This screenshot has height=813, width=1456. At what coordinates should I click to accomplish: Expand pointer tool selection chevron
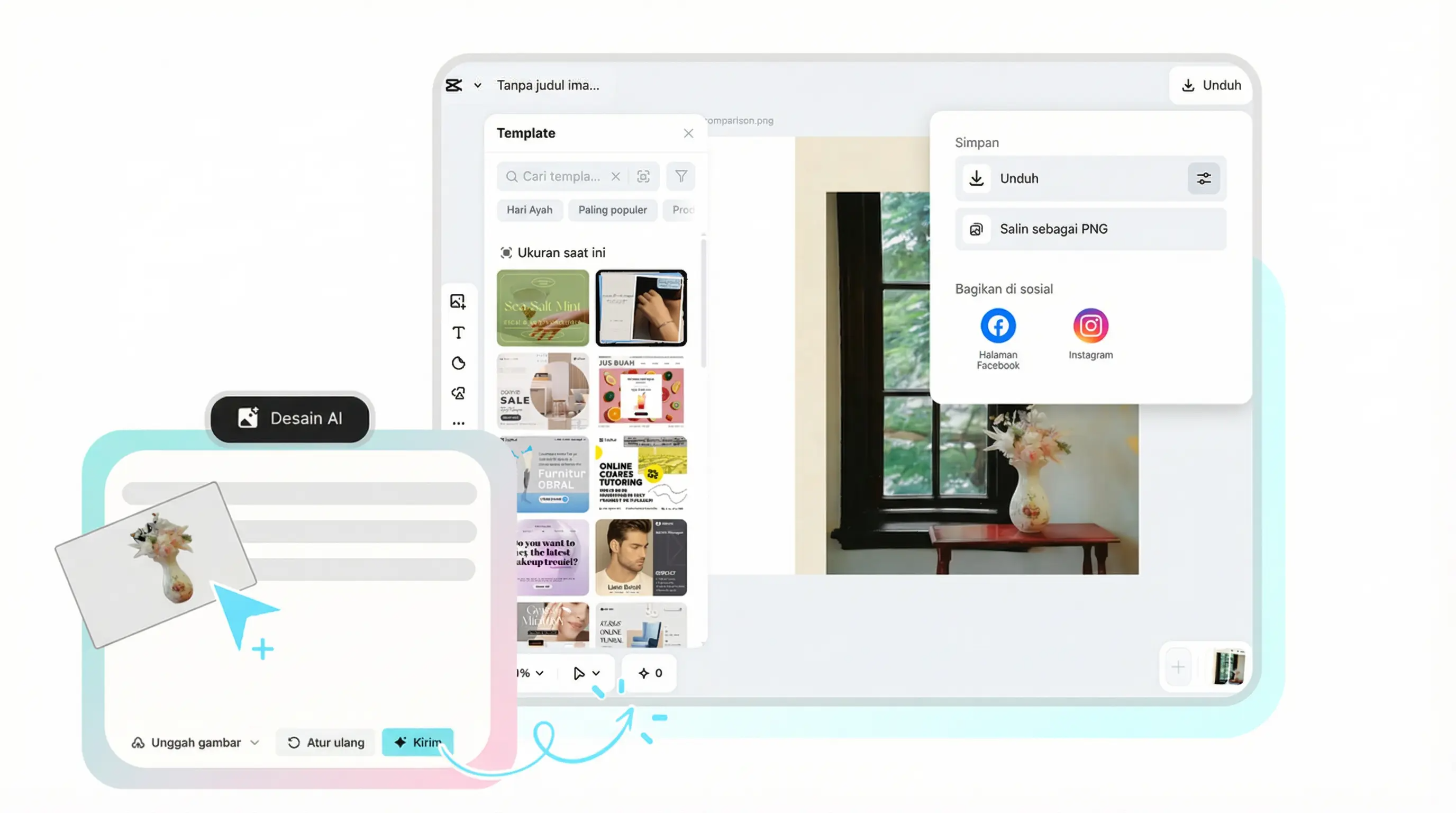596,673
